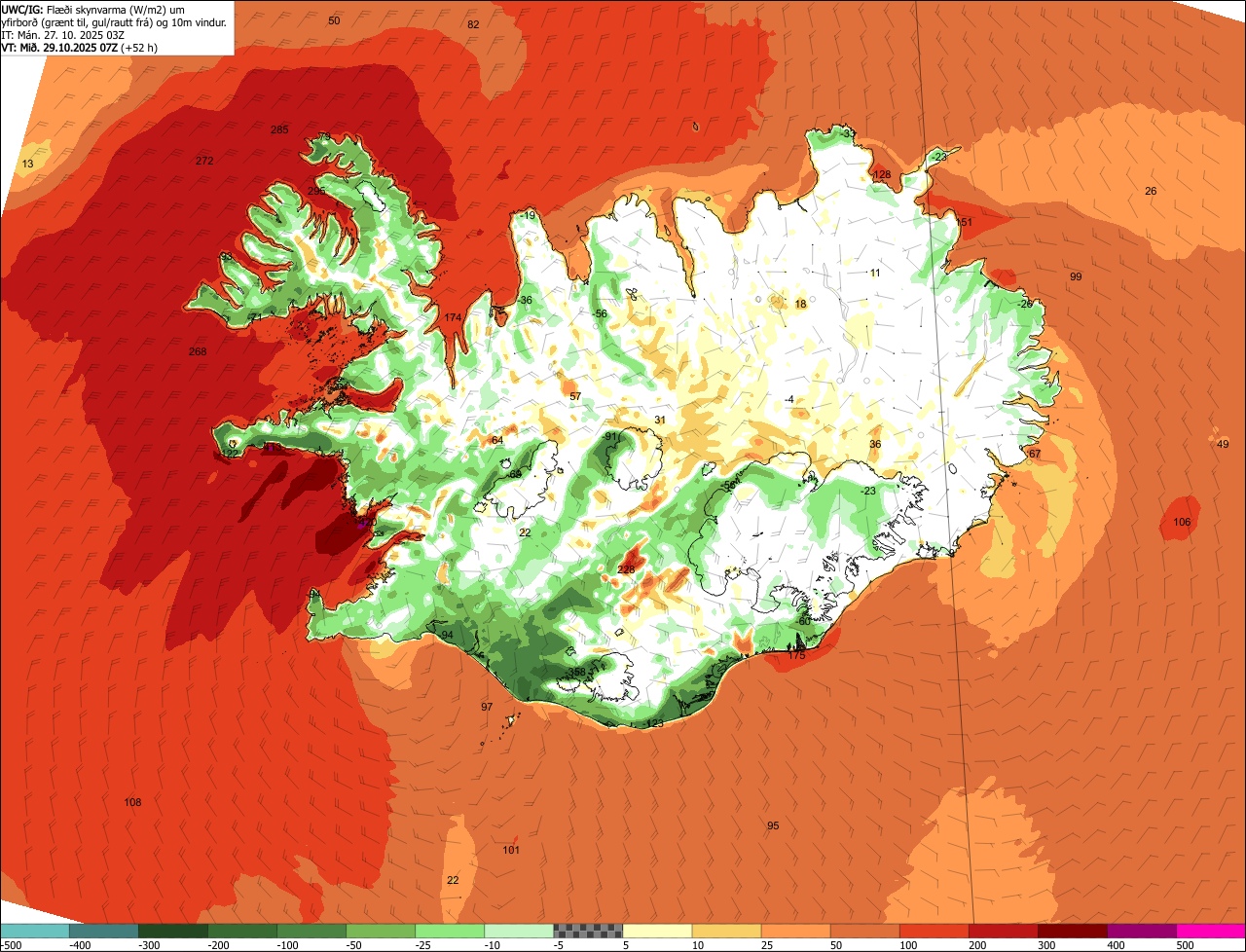Click the legend label 500
Screen dimensions: 1246x952
click(x=1184, y=945)
